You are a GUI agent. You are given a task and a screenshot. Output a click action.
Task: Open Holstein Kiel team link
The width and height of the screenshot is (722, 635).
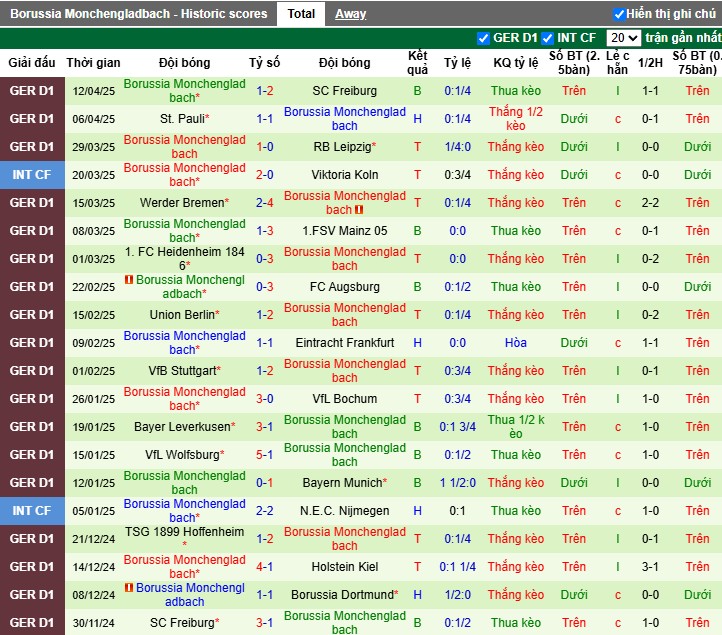pos(344,567)
